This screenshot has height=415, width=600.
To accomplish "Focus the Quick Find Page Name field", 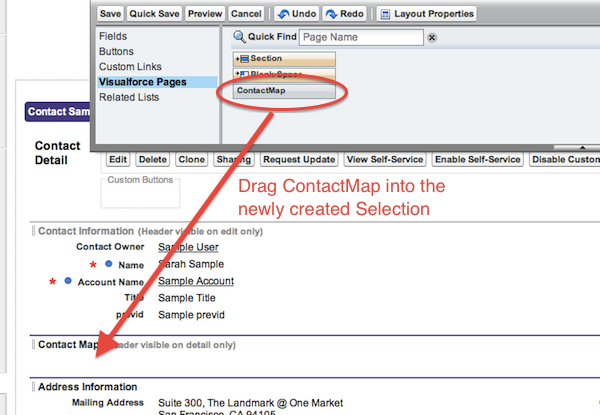I will click(361, 37).
